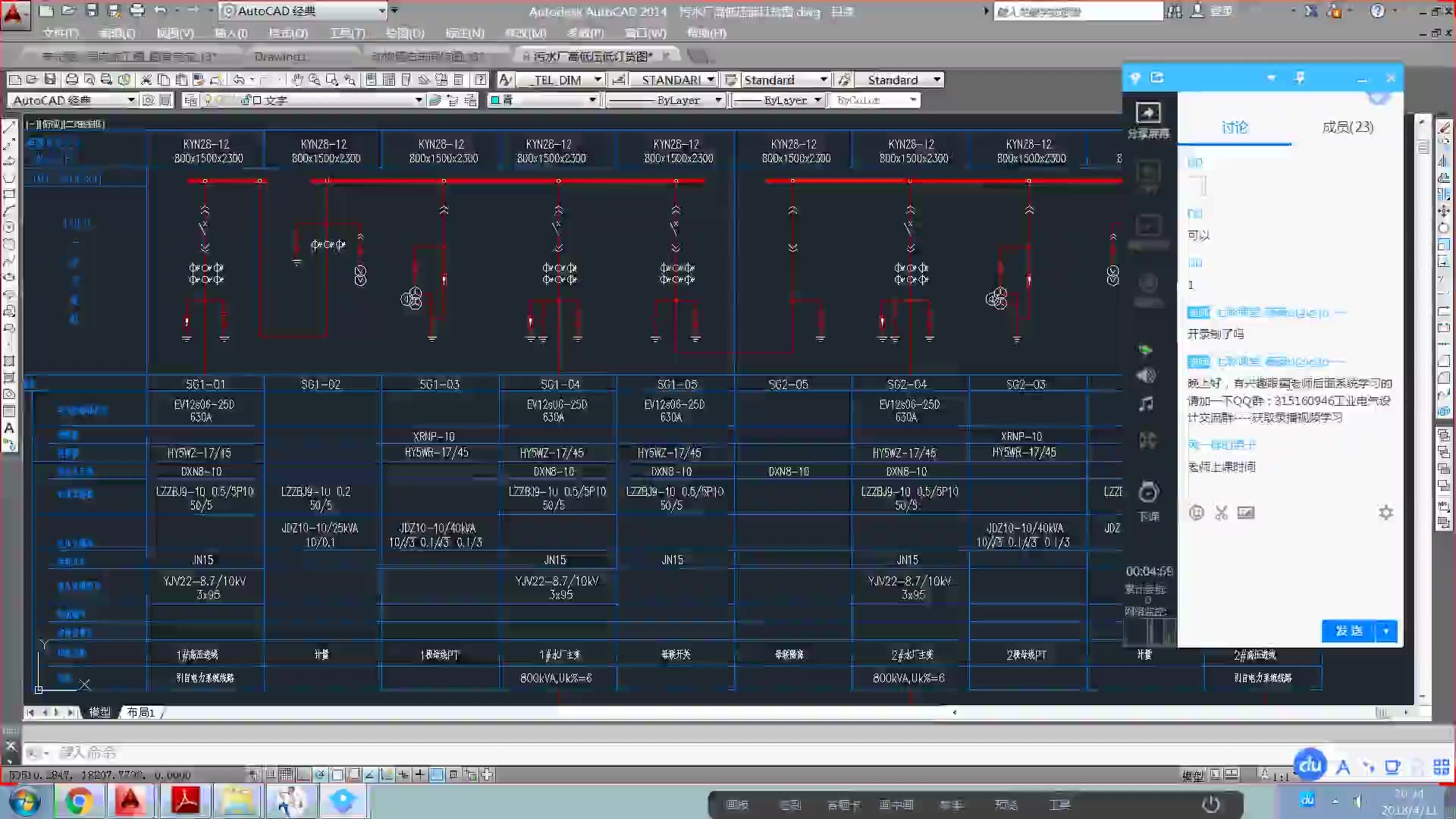This screenshot has height=819, width=1456.
Task: Toggle Snap mode in the status bar
Action: pyautogui.click(x=270, y=774)
